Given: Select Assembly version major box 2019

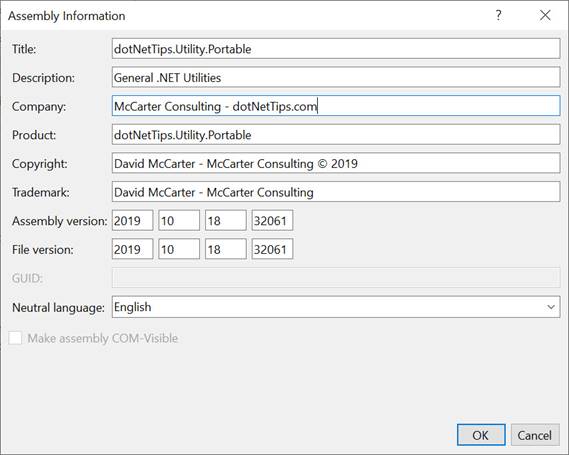Looking at the screenshot, I should pos(132,220).
